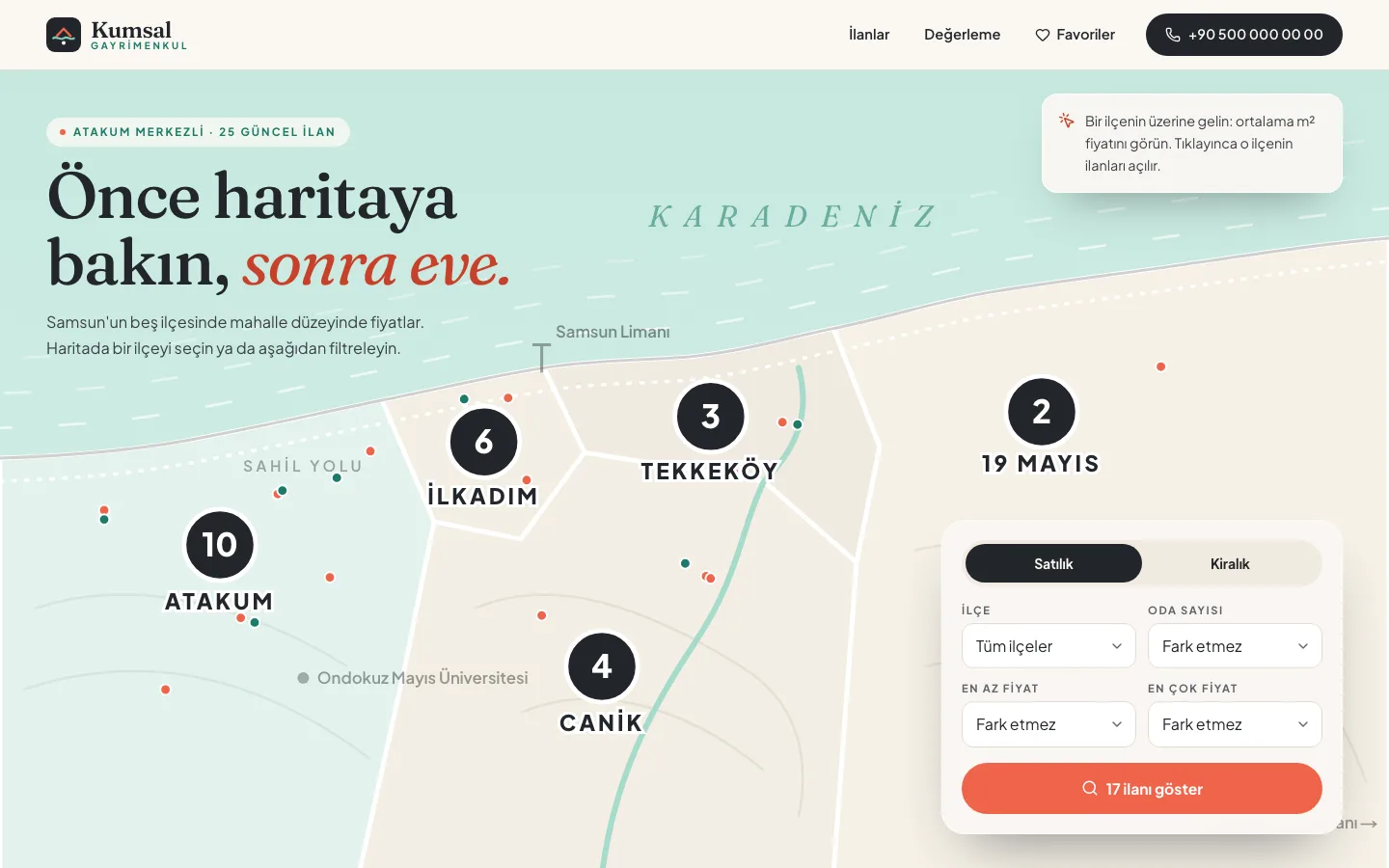Image resolution: width=1389 pixels, height=868 pixels.
Task: Select the Atakum district marker 10
Action: tap(220, 545)
